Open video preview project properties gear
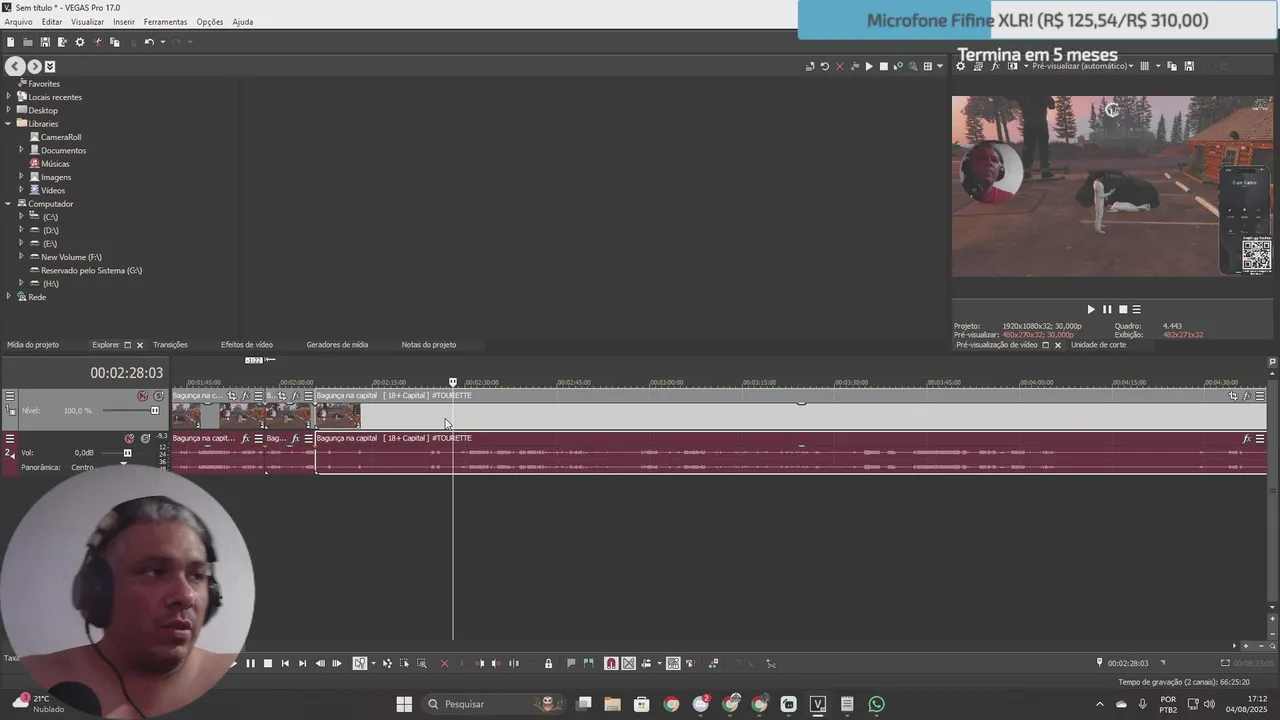The height and width of the screenshot is (720, 1280). point(961,66)
